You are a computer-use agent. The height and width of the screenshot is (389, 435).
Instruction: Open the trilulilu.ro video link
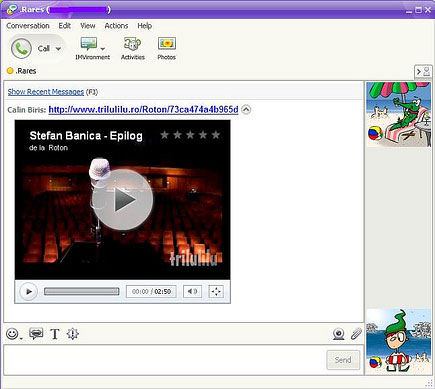point(143,110)
